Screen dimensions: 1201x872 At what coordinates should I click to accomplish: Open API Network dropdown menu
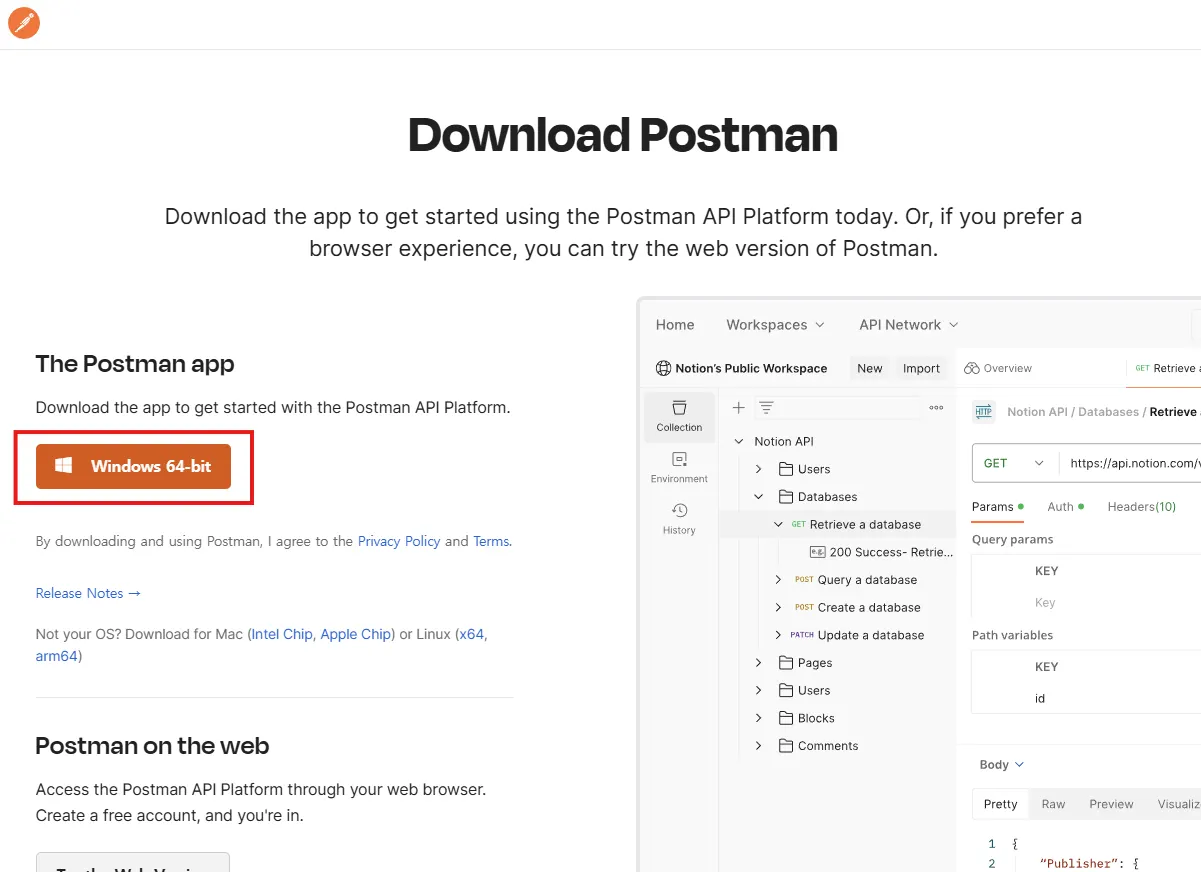[908, 325]
